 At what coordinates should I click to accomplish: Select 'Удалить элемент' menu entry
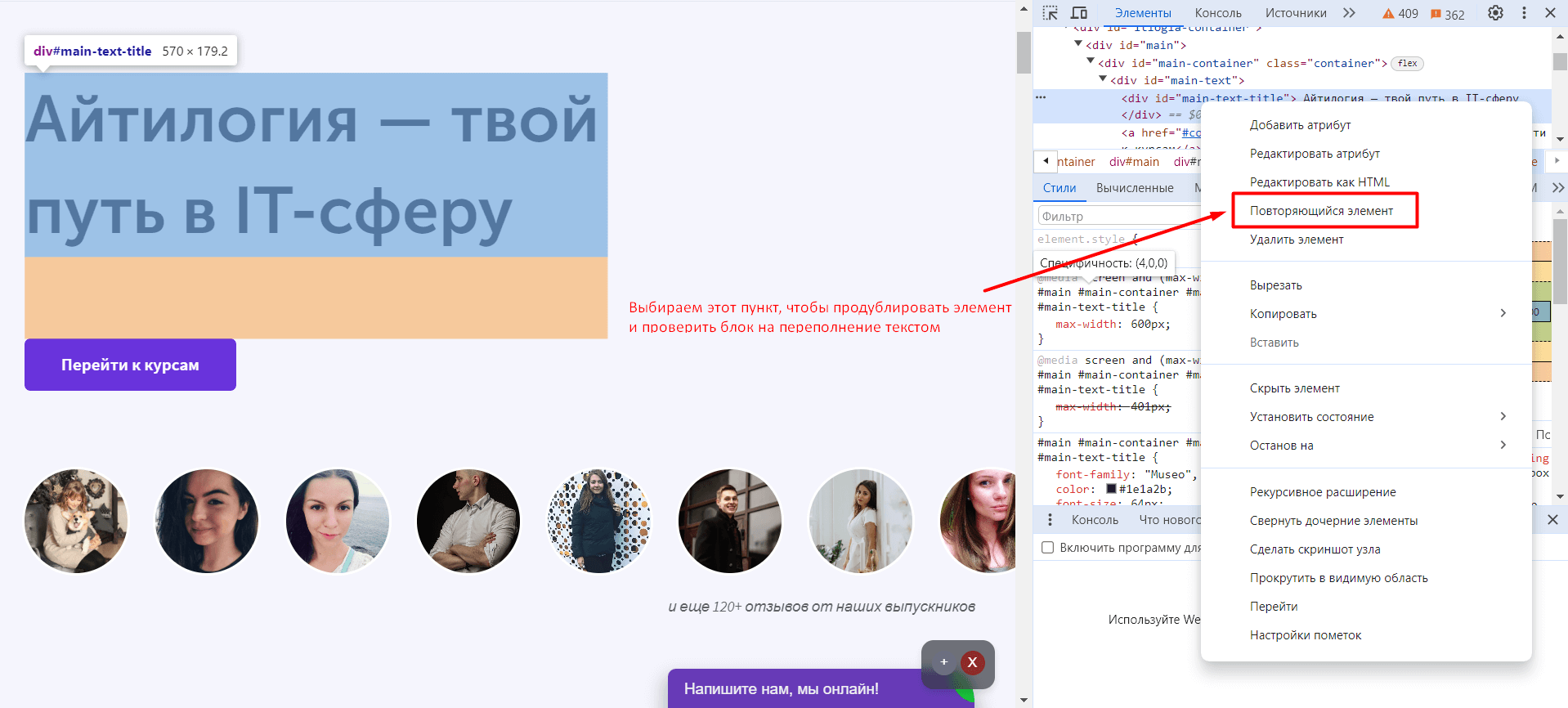pyautogui.click(x=1296, y=240)
